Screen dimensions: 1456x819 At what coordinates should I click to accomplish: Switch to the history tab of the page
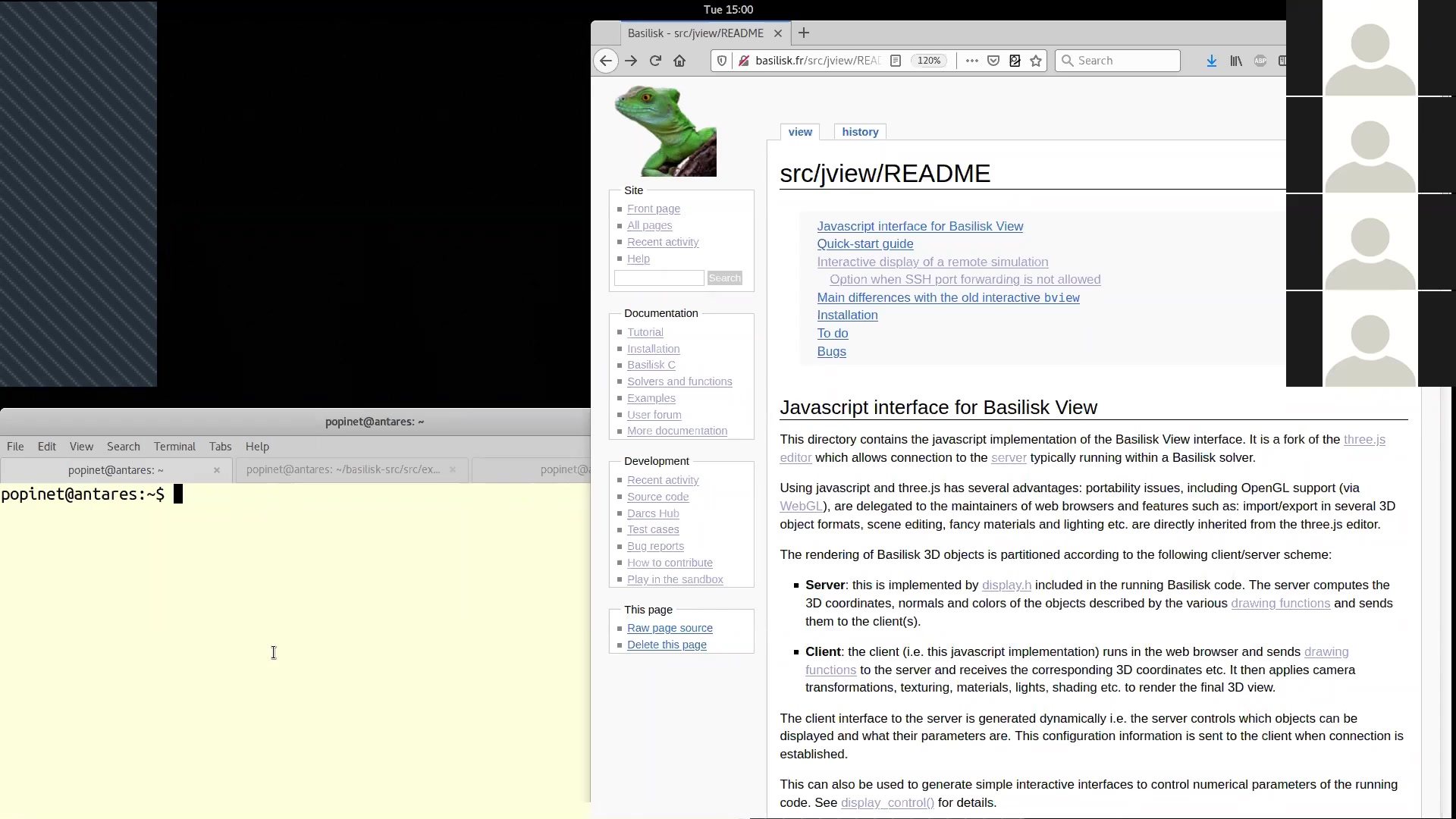click(860, 132)
